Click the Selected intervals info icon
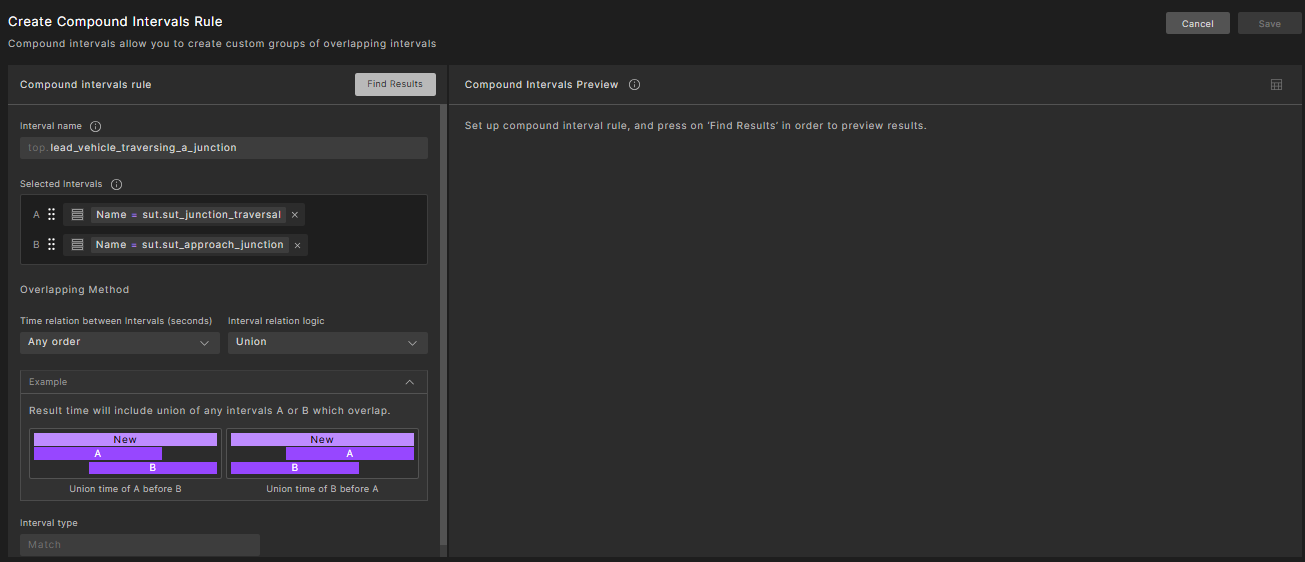 (x=116, y=185)
